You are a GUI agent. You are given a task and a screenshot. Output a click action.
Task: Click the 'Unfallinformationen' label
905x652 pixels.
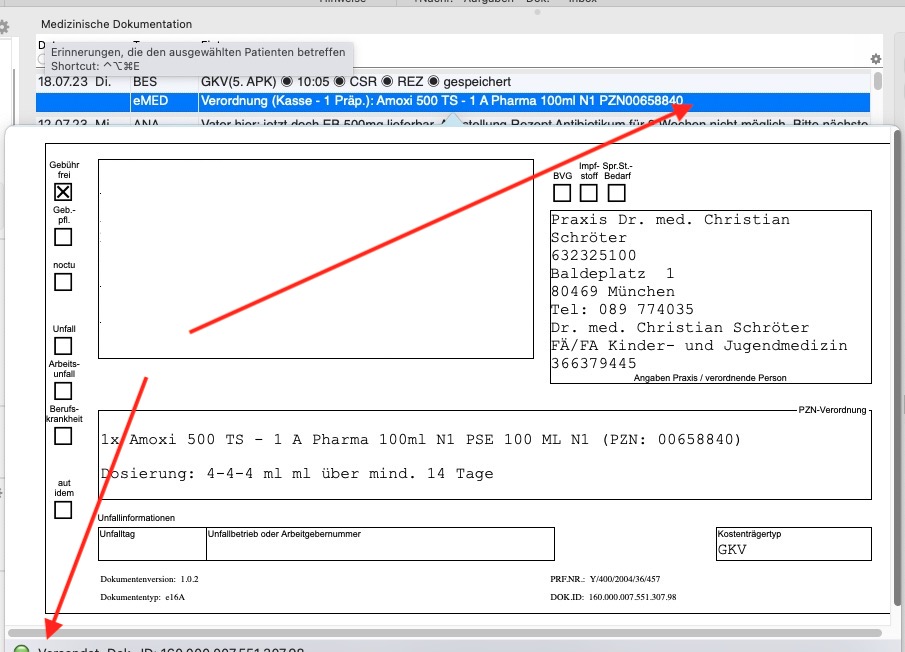click(x=136, y=518)
